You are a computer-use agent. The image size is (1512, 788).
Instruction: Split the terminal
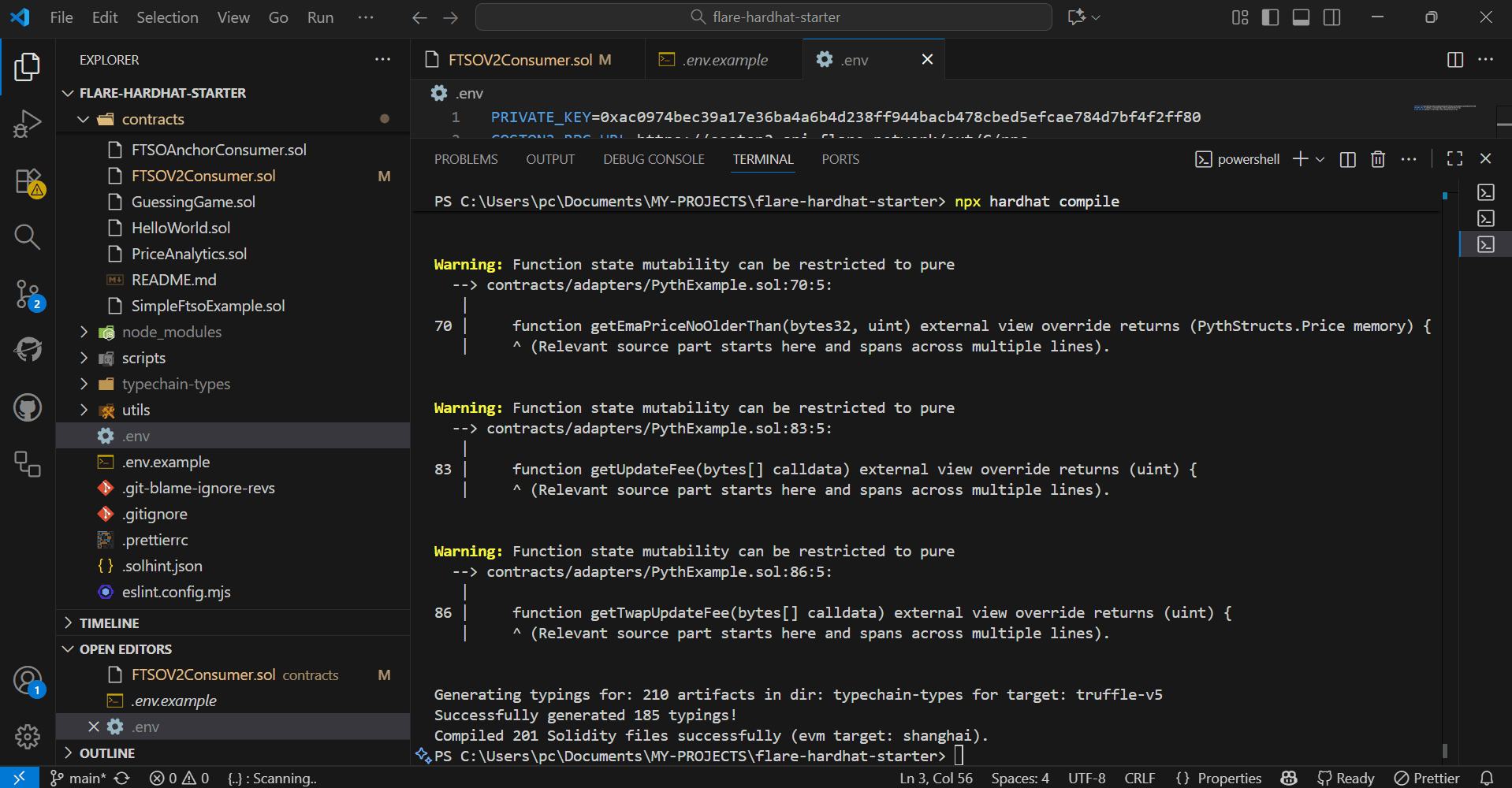click(1346, 158)
